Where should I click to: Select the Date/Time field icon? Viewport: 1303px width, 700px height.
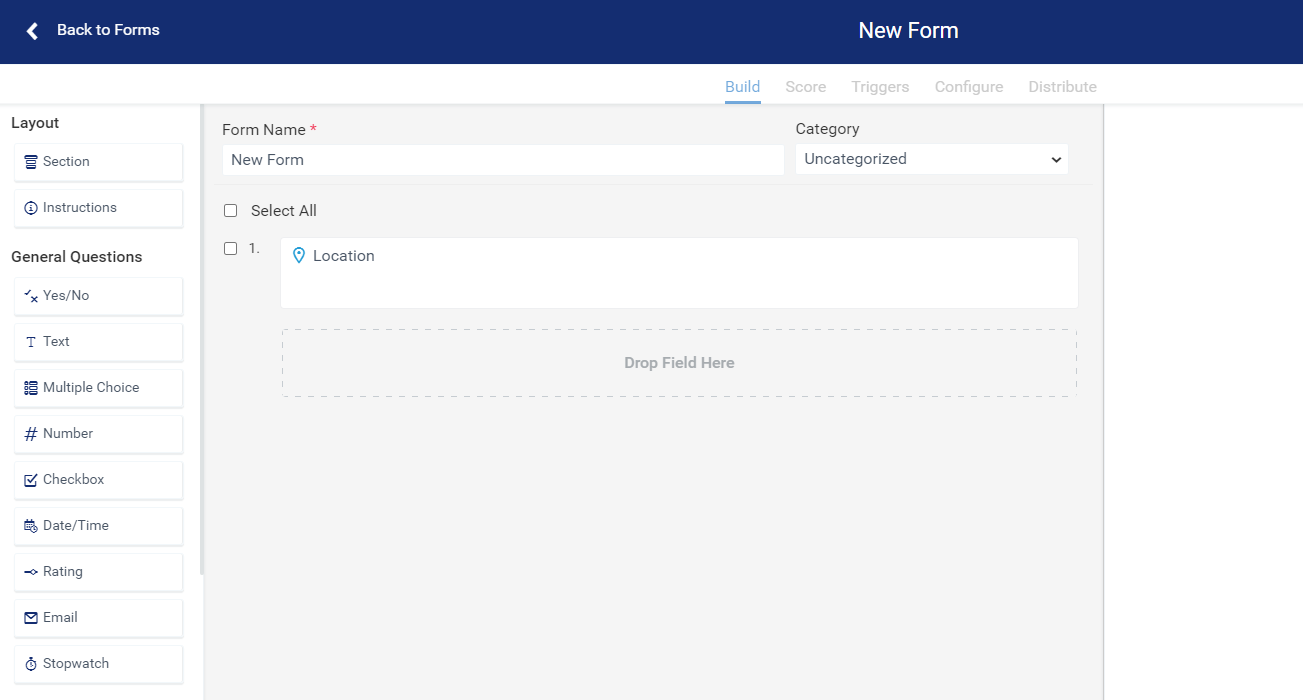[31, 524]
